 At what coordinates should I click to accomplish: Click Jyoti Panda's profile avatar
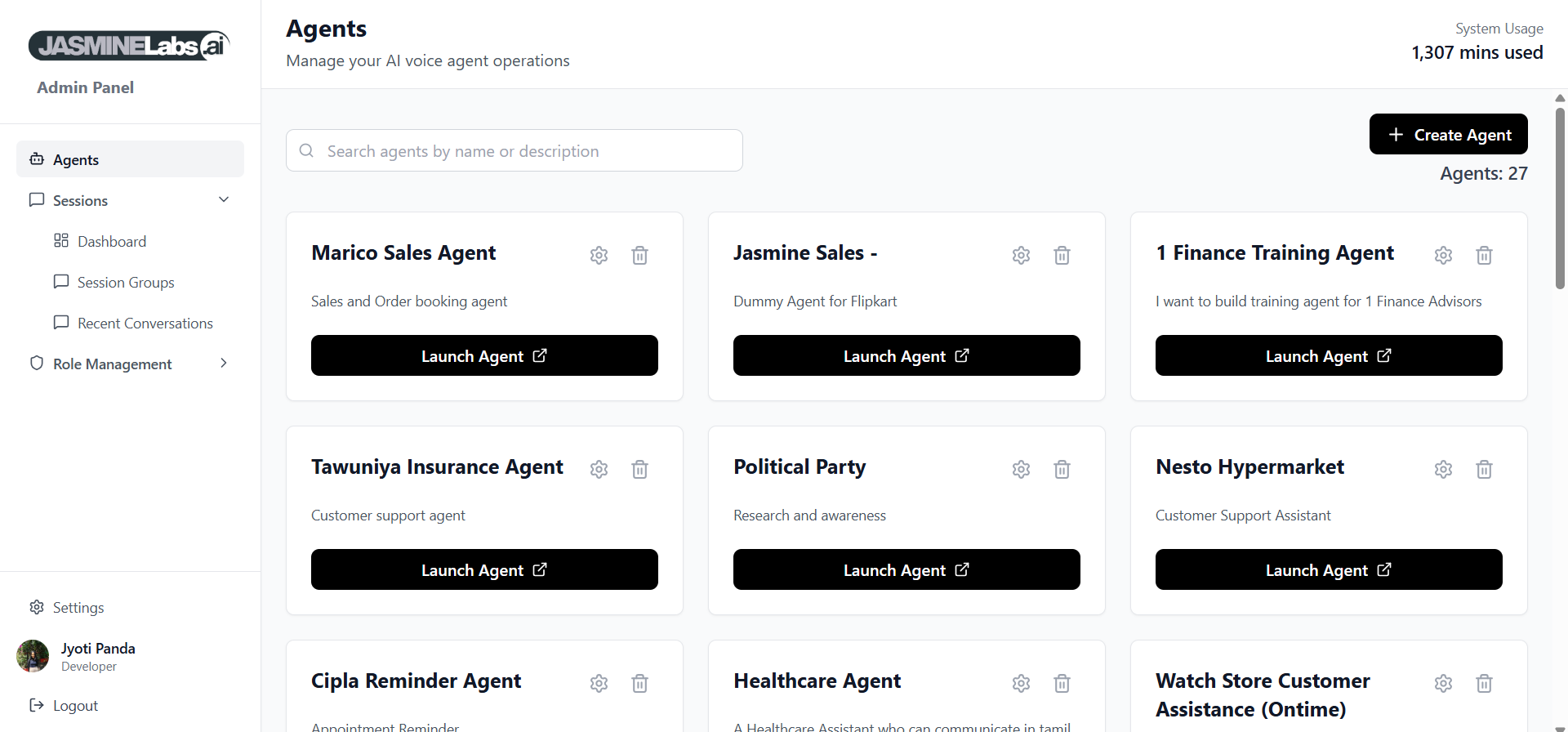[33, 656]
